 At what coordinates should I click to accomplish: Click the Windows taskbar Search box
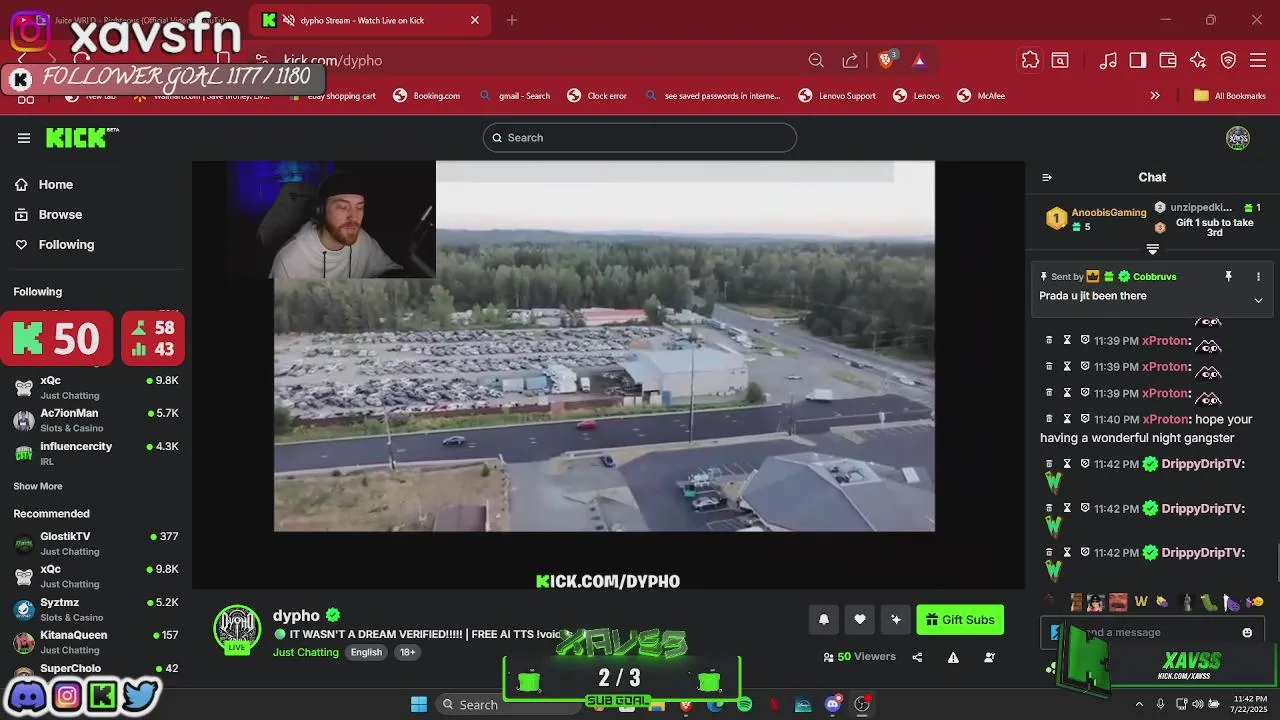508,704
